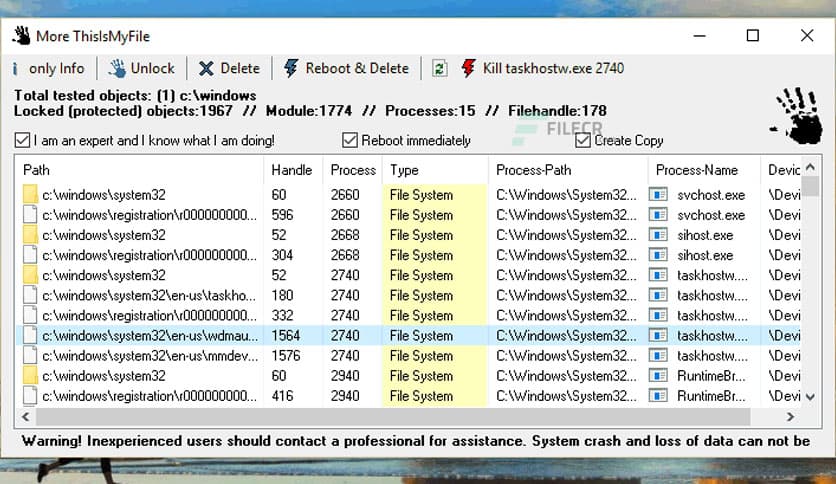Click the Process-Name column header
The image size is (836, 484).
point(704,170)
